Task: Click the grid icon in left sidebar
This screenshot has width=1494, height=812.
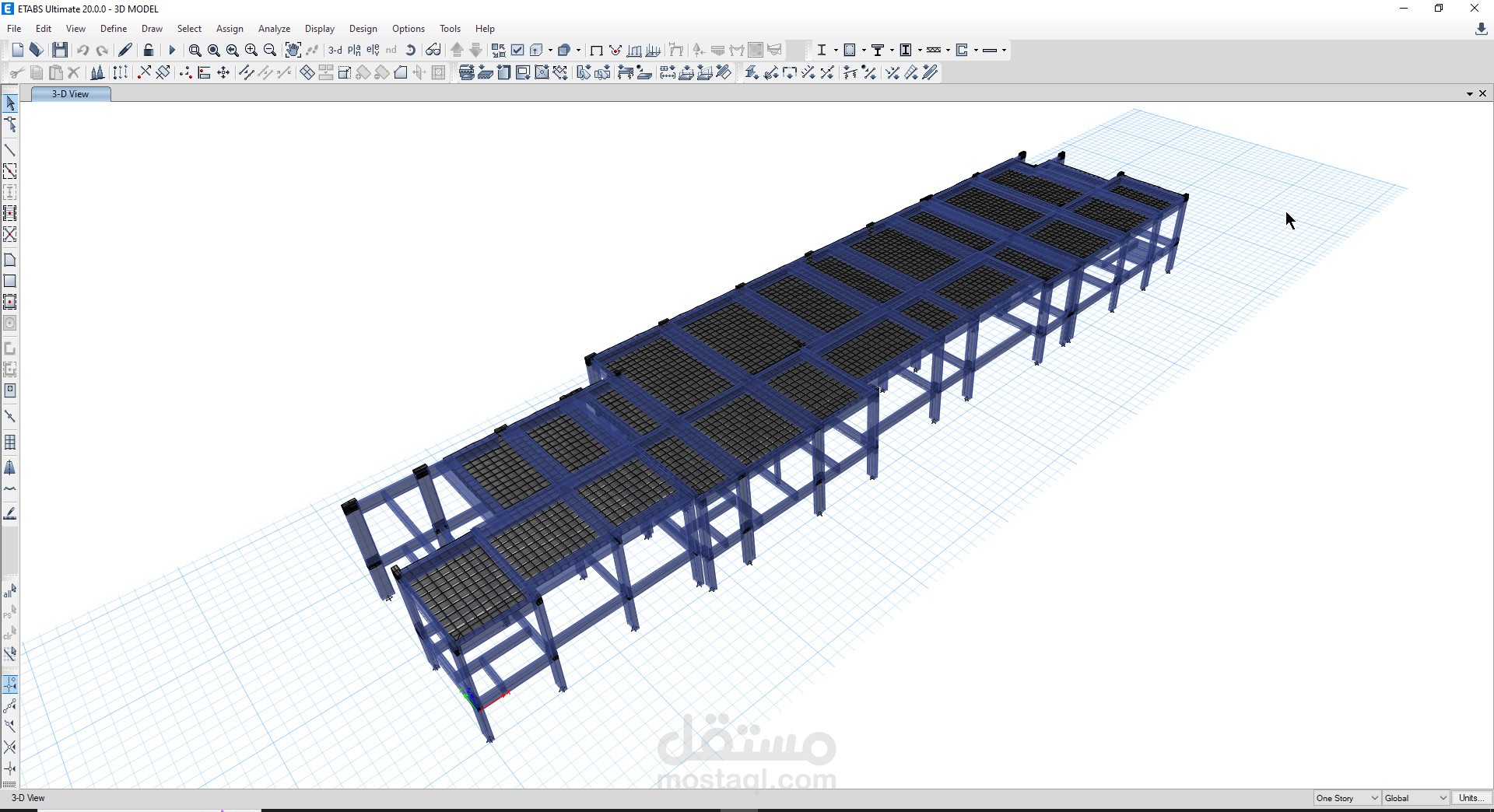Action: (10, 442)
